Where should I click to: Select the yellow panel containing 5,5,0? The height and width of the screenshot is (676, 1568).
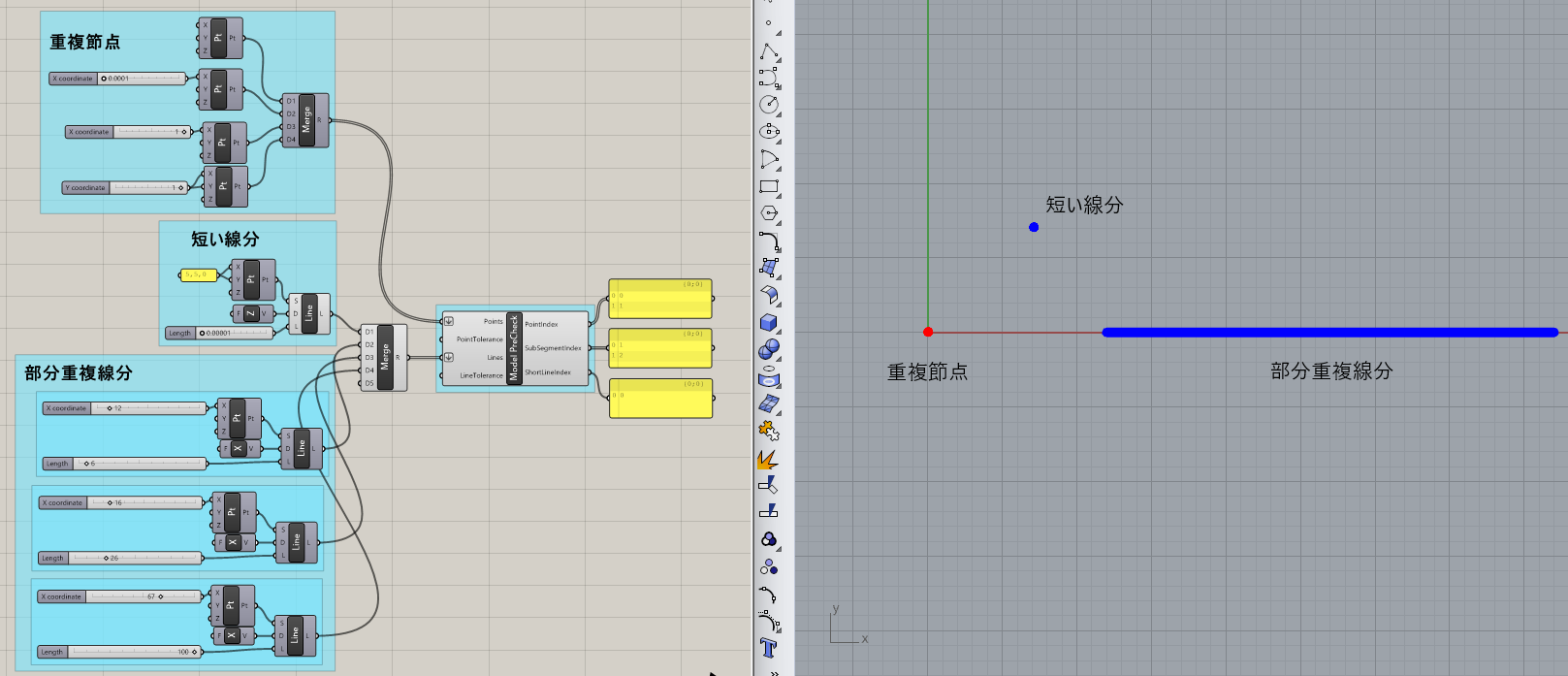[198, 274]
